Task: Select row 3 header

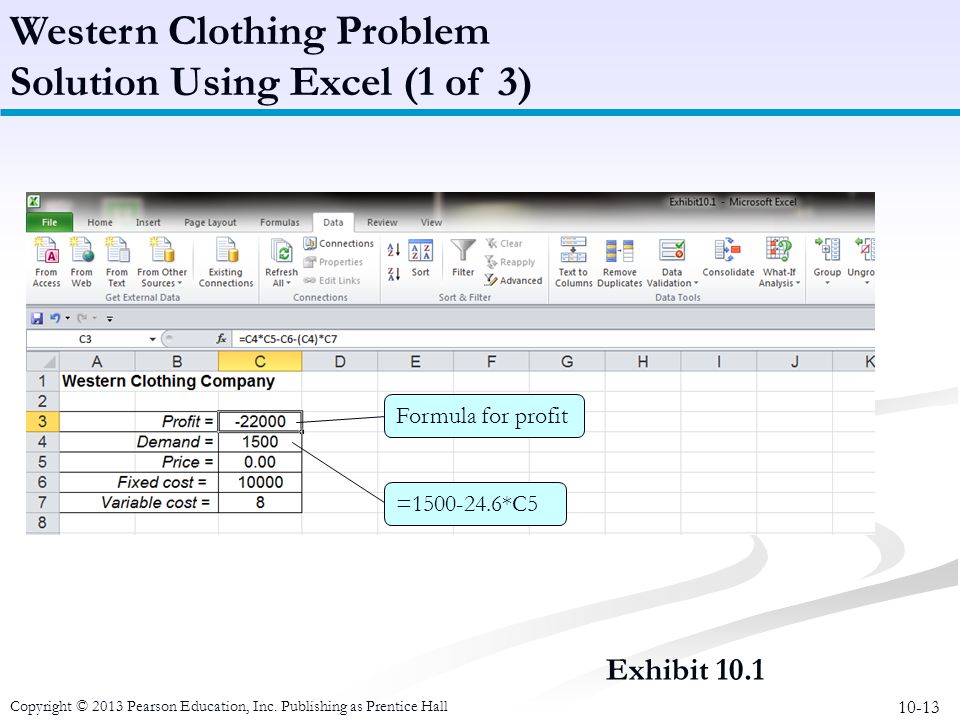Action: pyautogui.click(x=43, y=421)
